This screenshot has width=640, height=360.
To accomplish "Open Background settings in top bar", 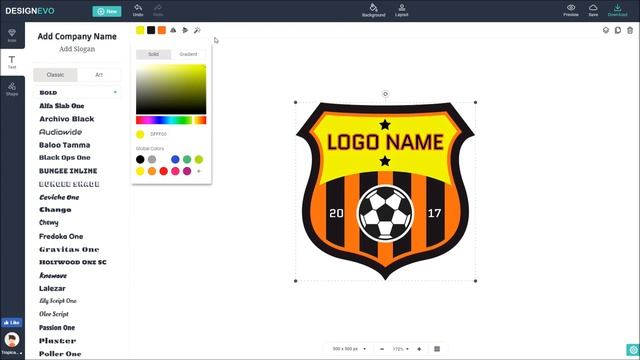I will (x=373, y=10).
